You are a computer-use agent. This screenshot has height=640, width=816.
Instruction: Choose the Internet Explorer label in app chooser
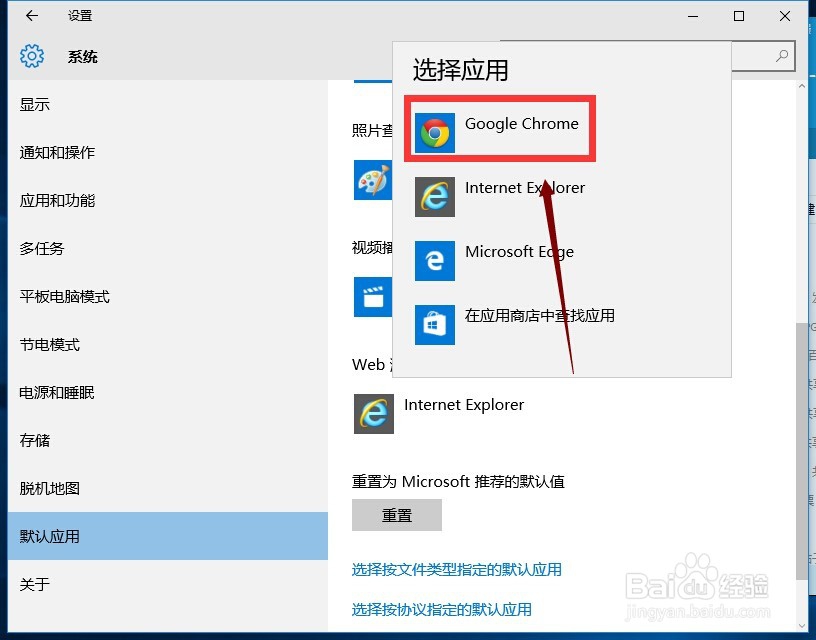click(525, 187)
